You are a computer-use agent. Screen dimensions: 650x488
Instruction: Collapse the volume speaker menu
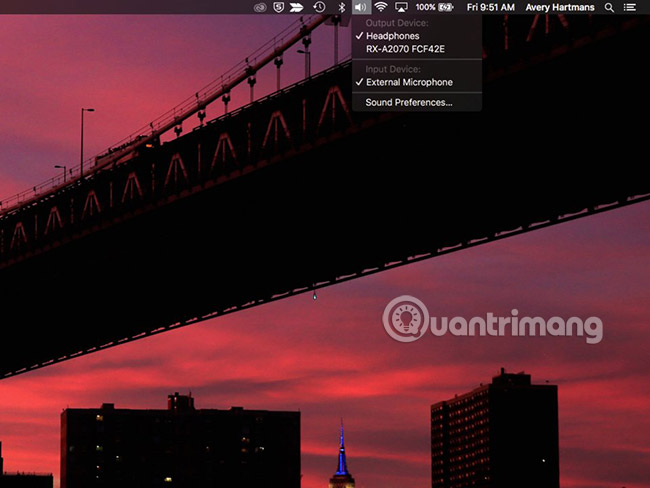point(360,7)
